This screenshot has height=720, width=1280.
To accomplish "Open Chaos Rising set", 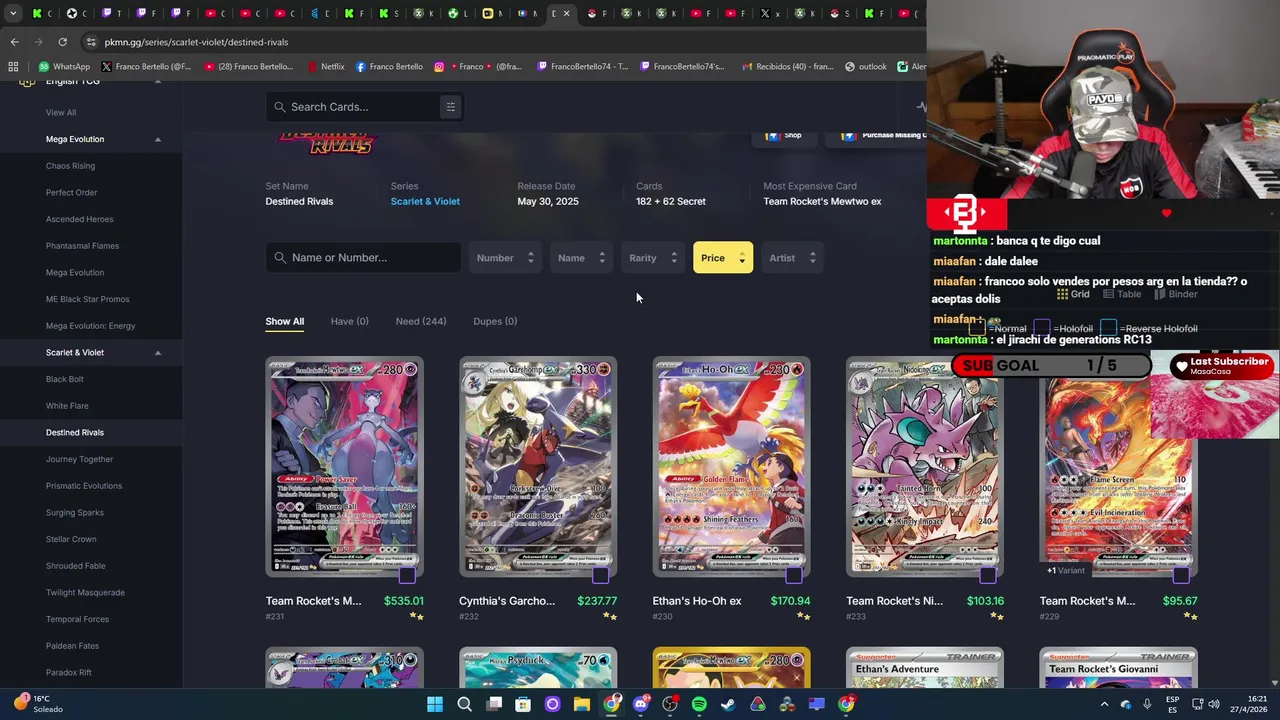I will tap(70, 166).
